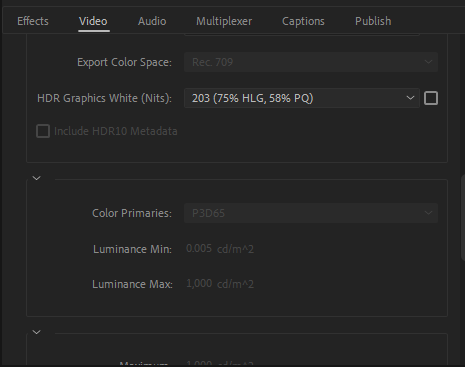Viewport: 465px width, 367px height.
Task: Click the Include HDR10 Metadata label
Action: (x=116, y=131)
